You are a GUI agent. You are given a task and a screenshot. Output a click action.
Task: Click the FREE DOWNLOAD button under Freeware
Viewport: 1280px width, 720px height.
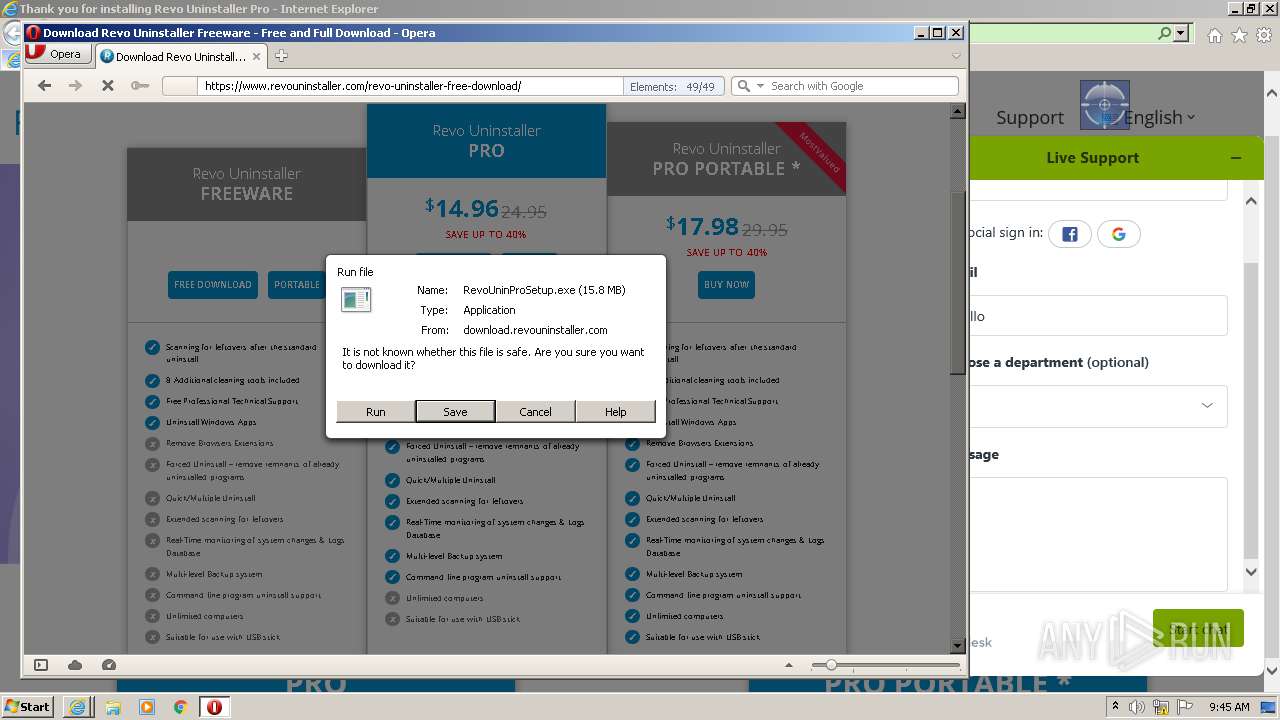pyautogui.click(x=213, y=285)
